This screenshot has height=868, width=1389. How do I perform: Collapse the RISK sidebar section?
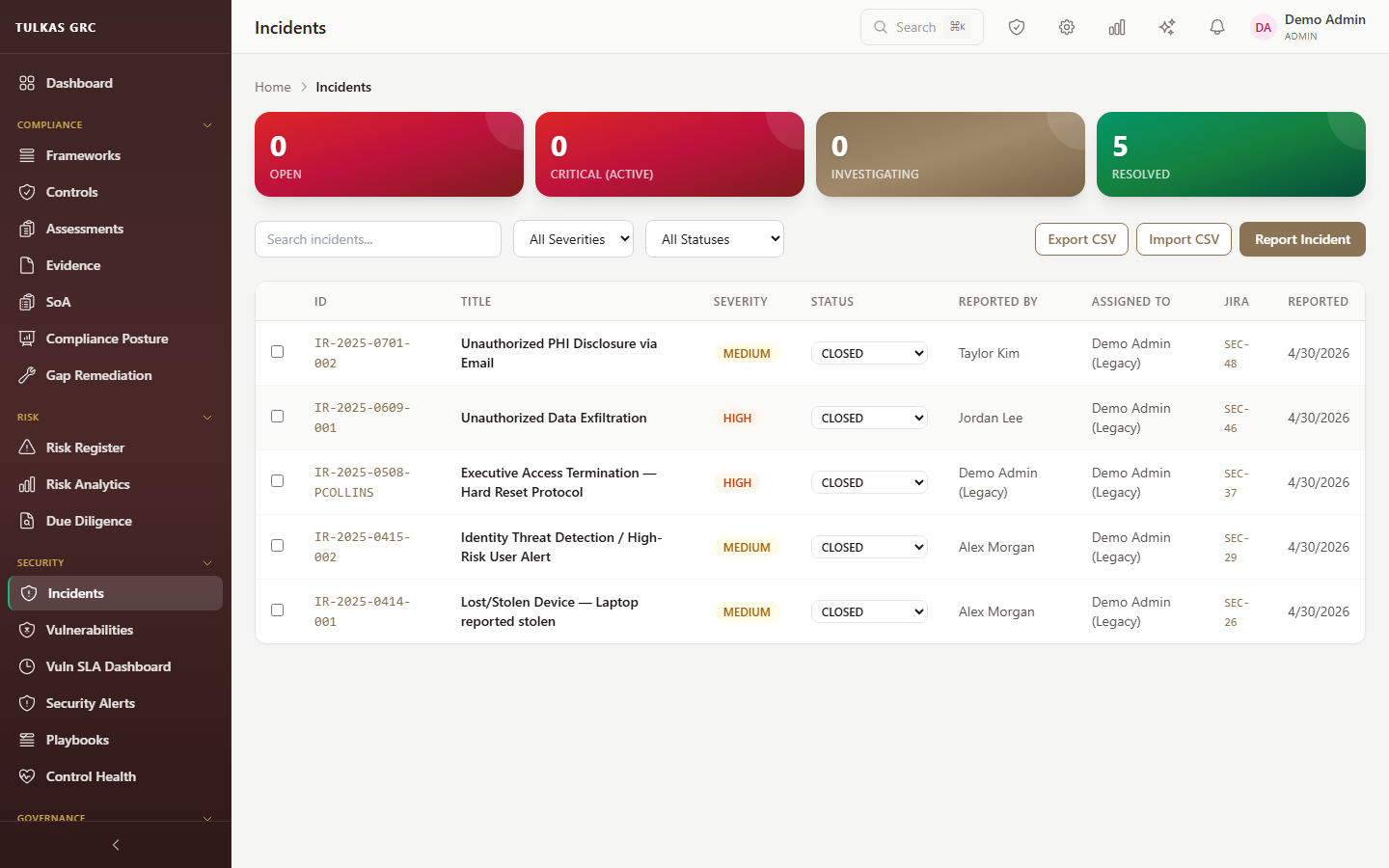click(116, 418)
